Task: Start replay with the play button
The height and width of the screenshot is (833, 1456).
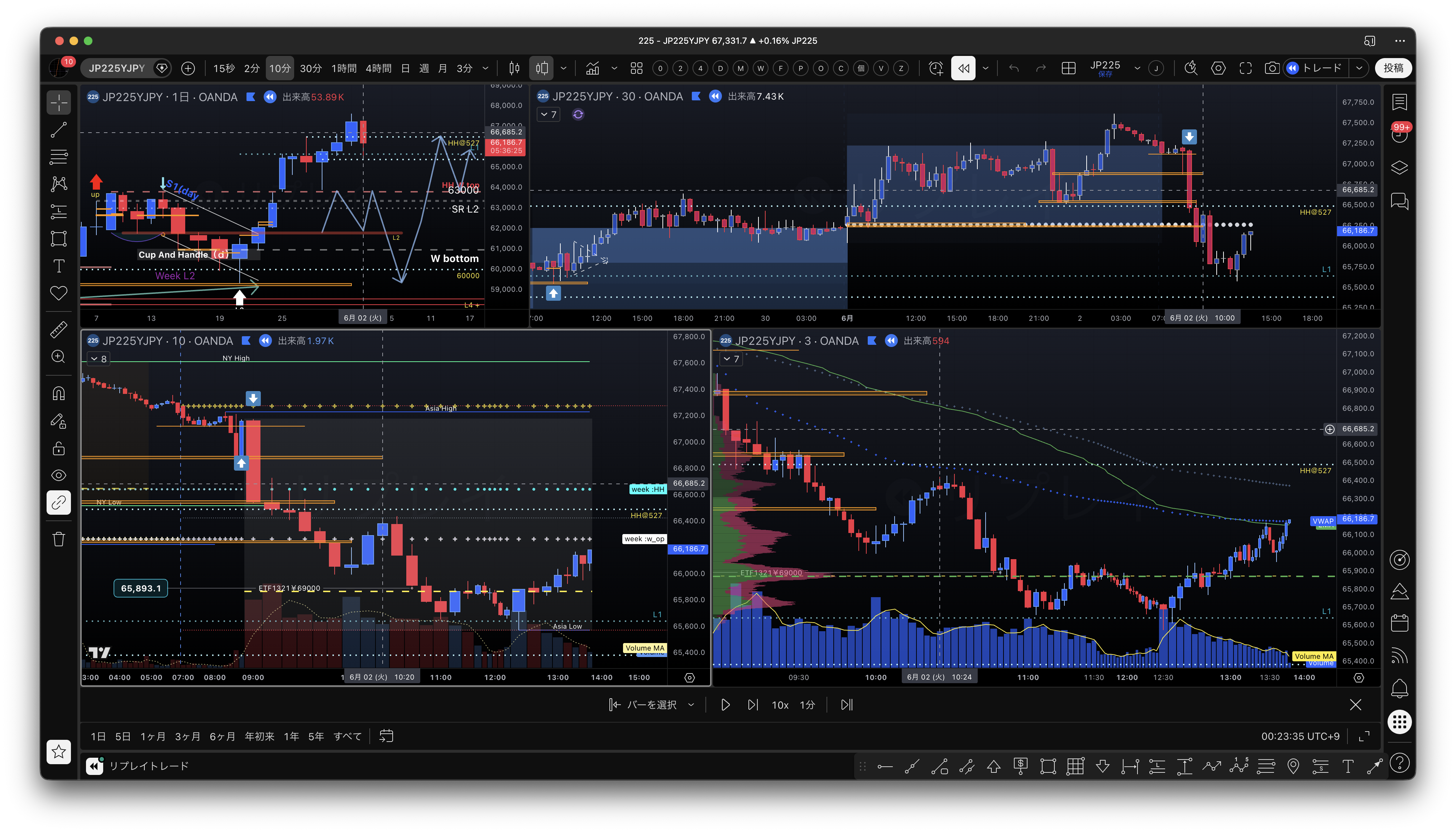Action: (x=725, y=705)
